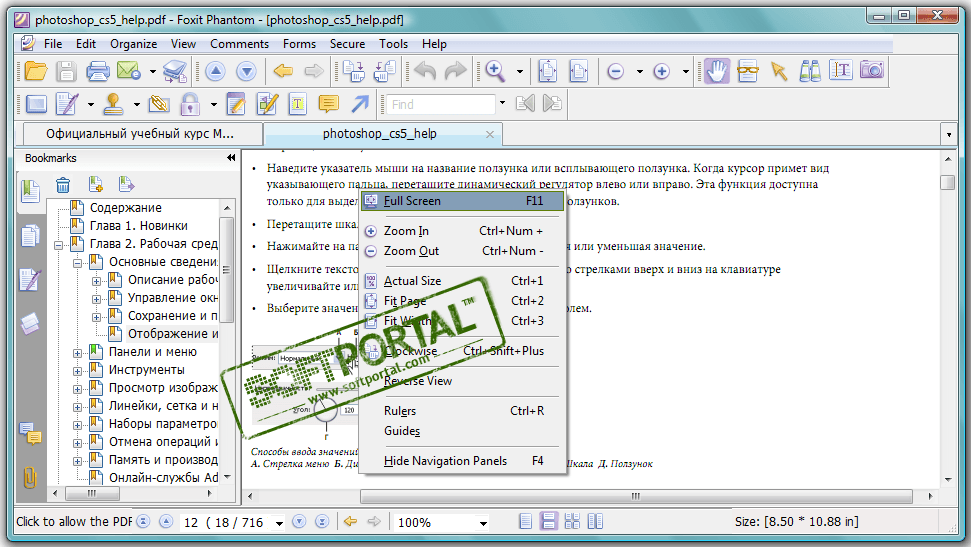Select the arrow Select Annotation tool

coord(778,71)
